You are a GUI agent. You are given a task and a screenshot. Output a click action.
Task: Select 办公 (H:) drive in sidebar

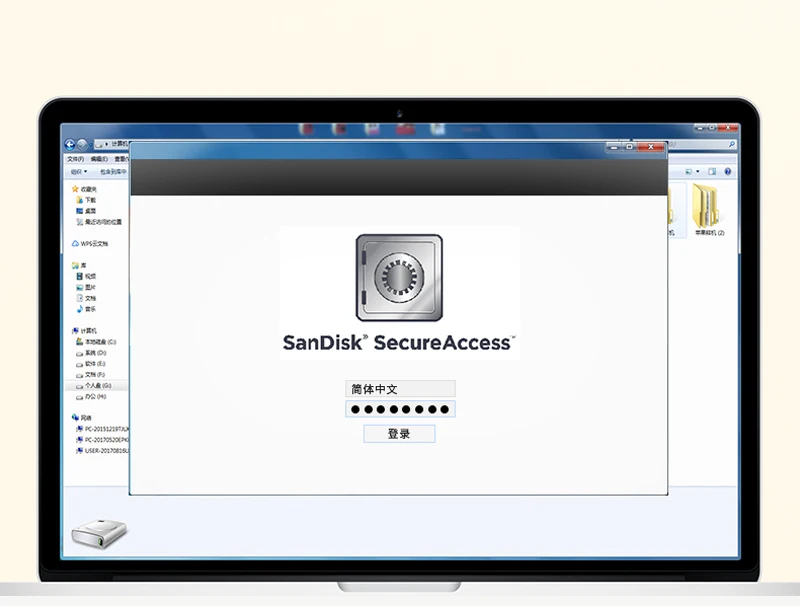91,396
